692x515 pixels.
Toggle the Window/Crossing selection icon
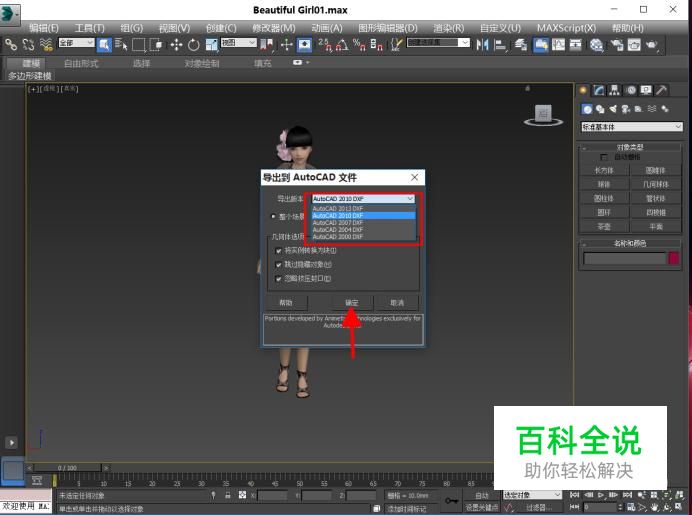156,45
